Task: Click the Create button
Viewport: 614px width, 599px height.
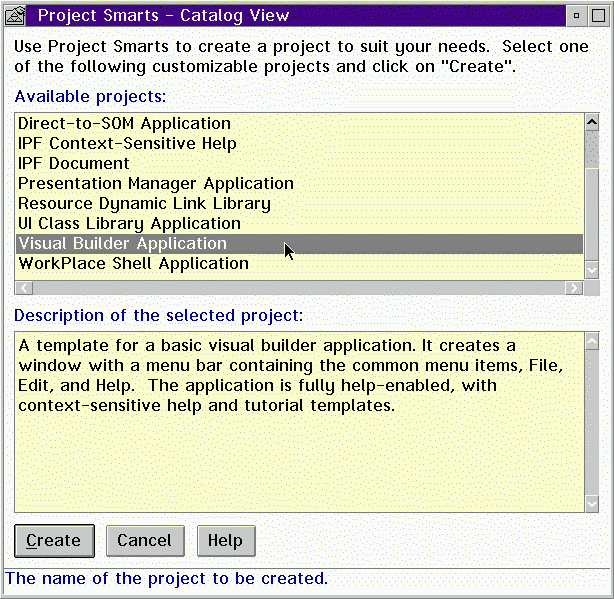Action: point(54,541)
